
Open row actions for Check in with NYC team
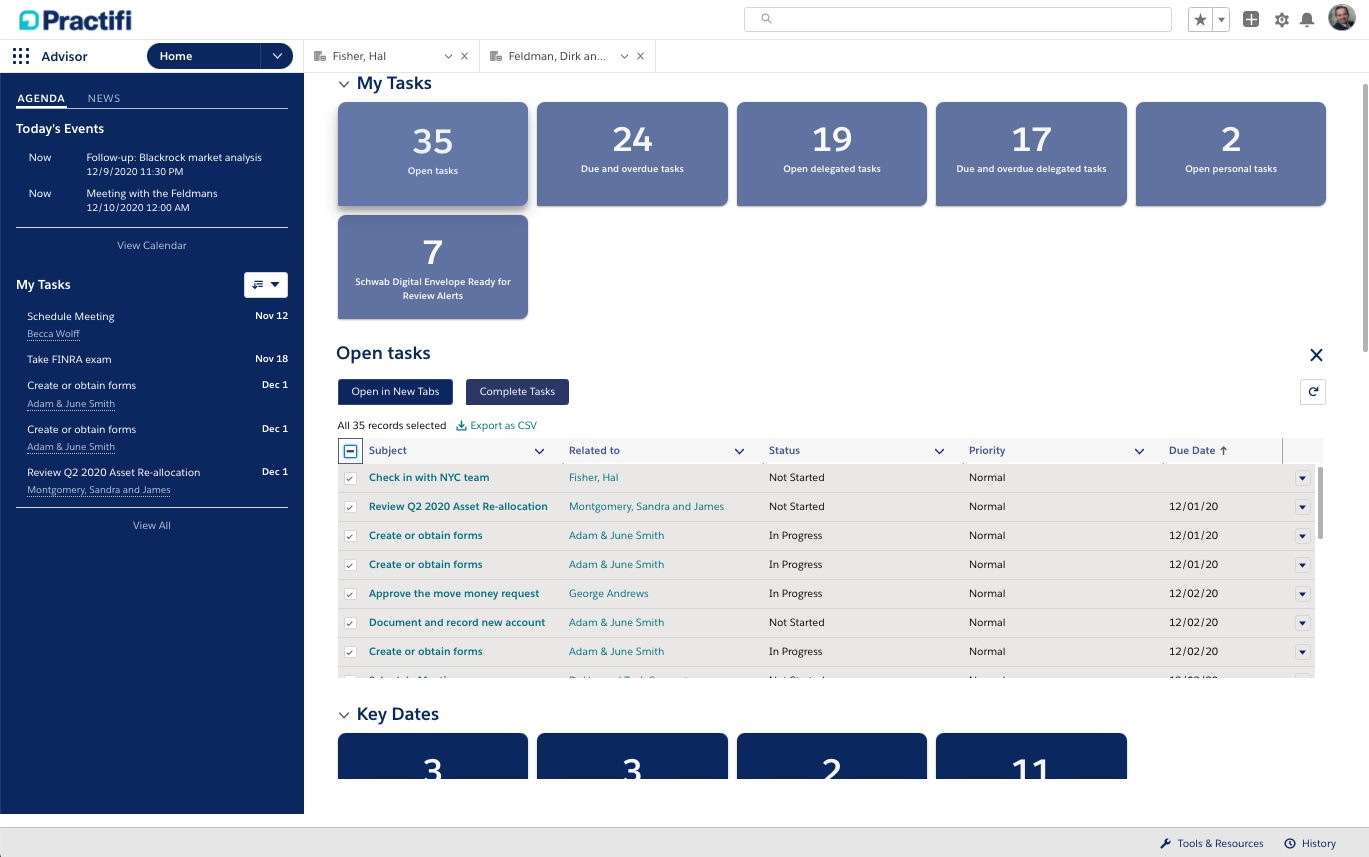coord(1302,478)
